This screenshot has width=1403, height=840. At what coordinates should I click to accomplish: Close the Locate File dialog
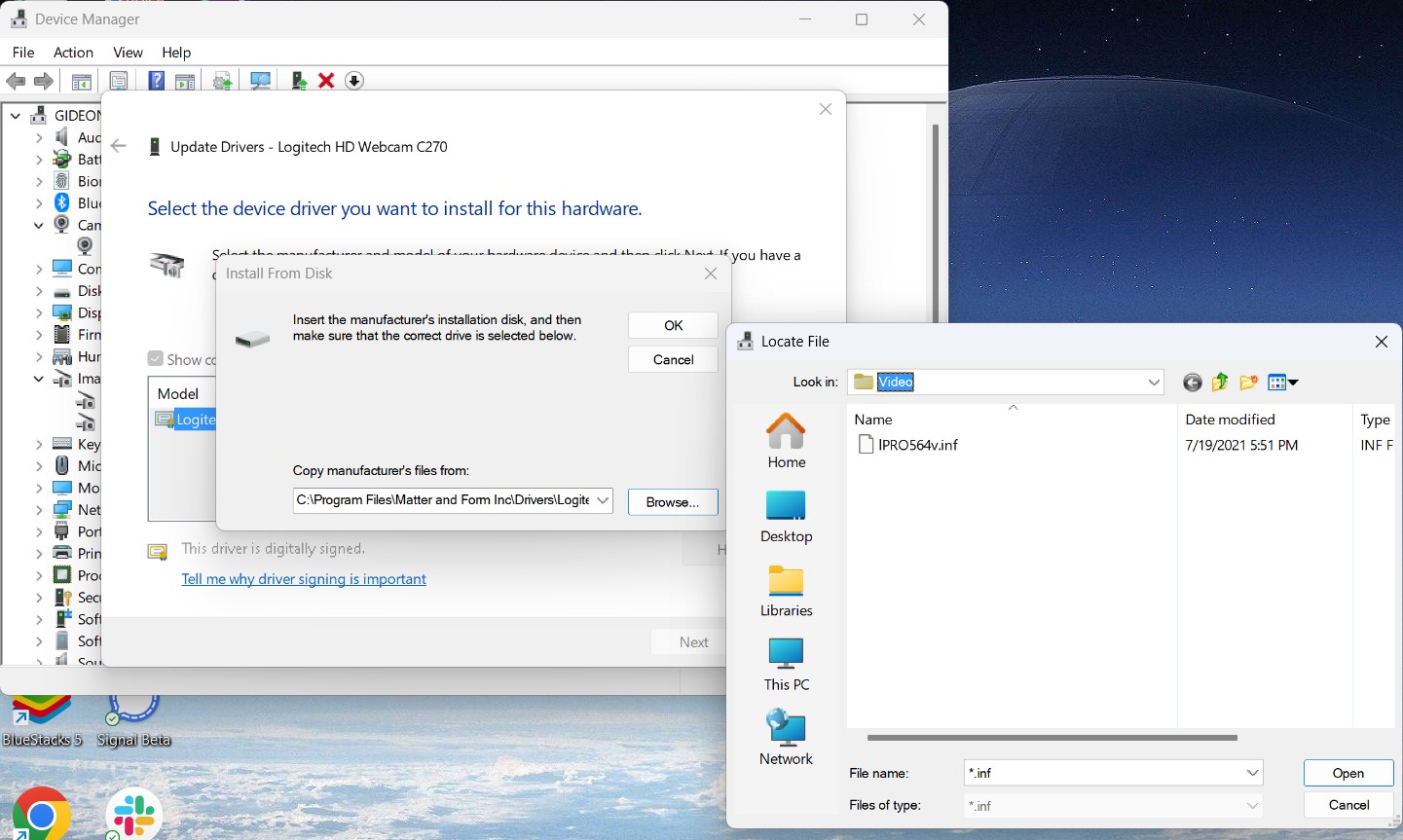coord(1381,342)
